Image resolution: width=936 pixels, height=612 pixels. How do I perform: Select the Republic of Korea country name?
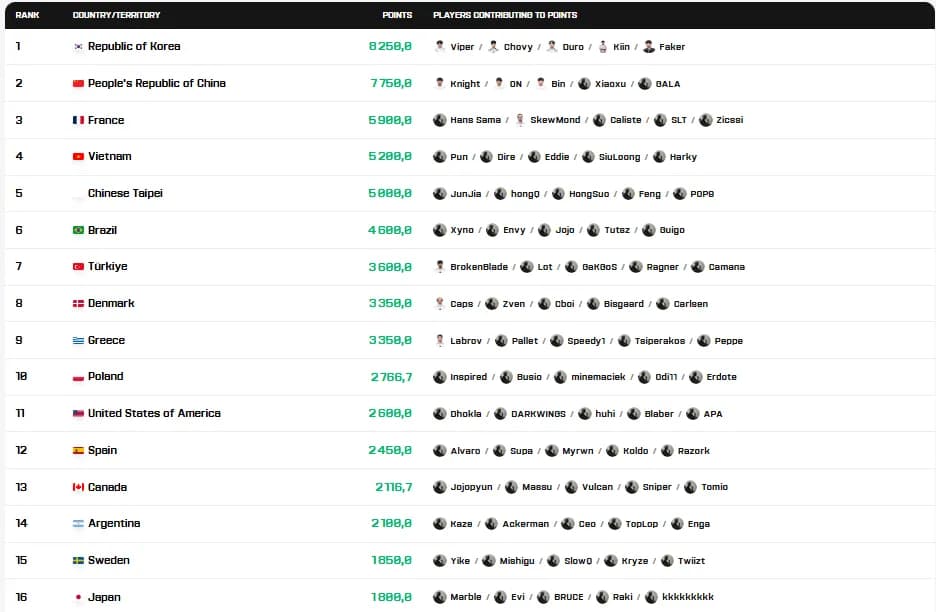click(x=134, y=46)
